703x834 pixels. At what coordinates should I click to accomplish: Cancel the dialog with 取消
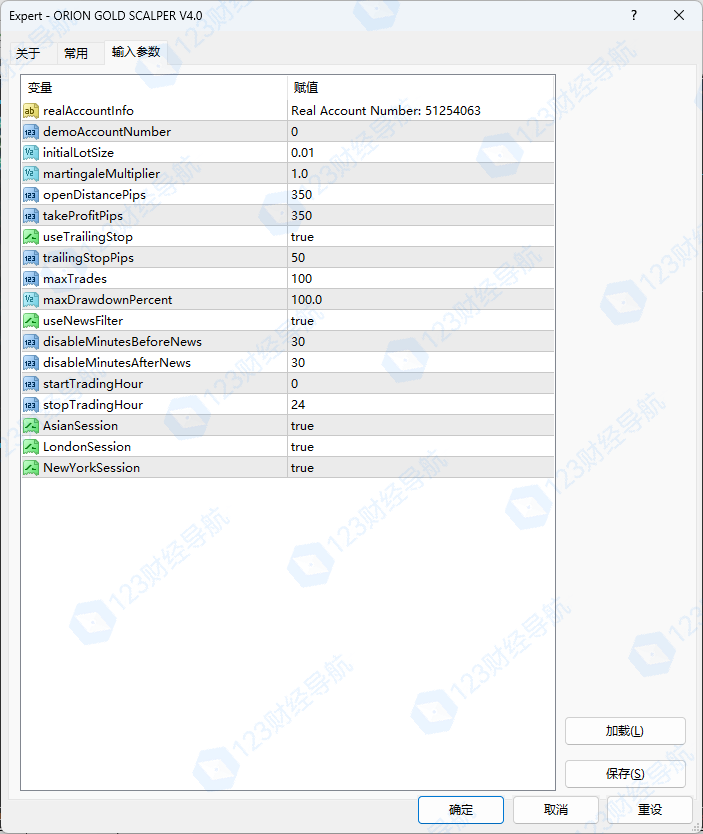click(556, 810)
